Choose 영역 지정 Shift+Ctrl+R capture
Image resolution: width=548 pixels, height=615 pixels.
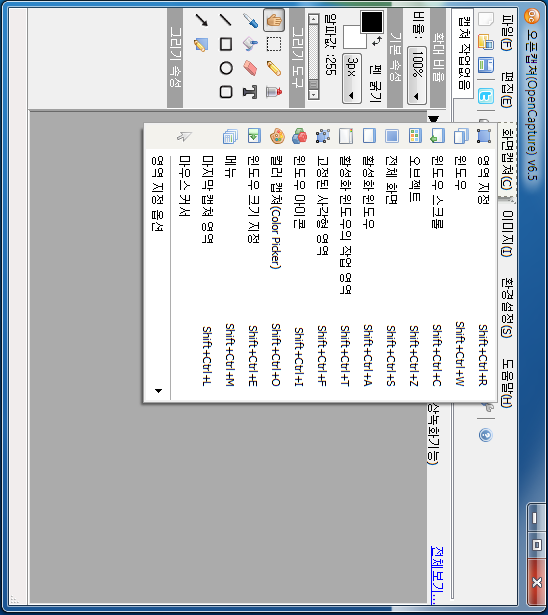(x=483, y=263)
